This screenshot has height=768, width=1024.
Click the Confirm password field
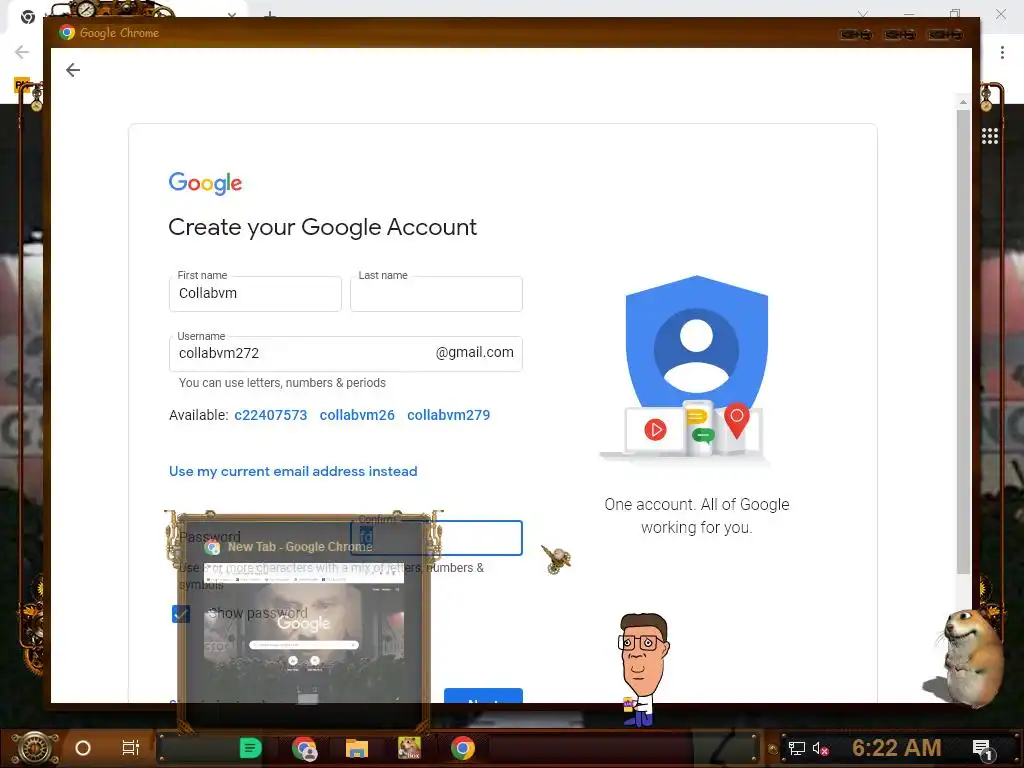tap(436, 538)
